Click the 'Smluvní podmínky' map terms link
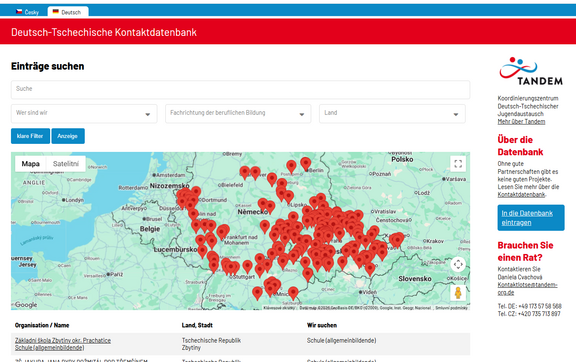Viewport: 576px width, 362px height. point(451,308)
